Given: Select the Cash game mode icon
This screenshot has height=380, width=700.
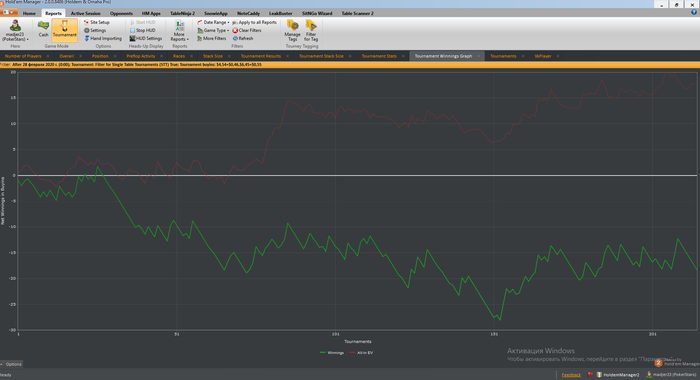Looking at the screenshot, I should tap(43, 29).
